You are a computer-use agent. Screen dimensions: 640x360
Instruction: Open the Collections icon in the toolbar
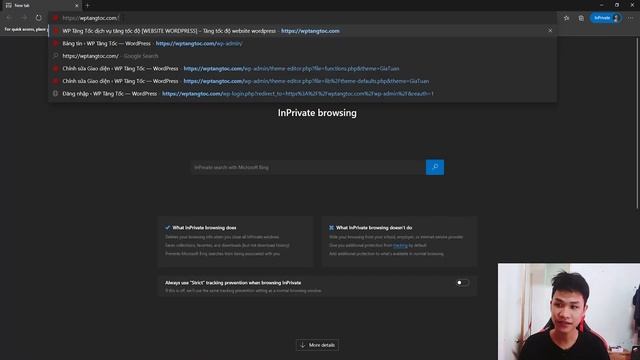point(581,18)
